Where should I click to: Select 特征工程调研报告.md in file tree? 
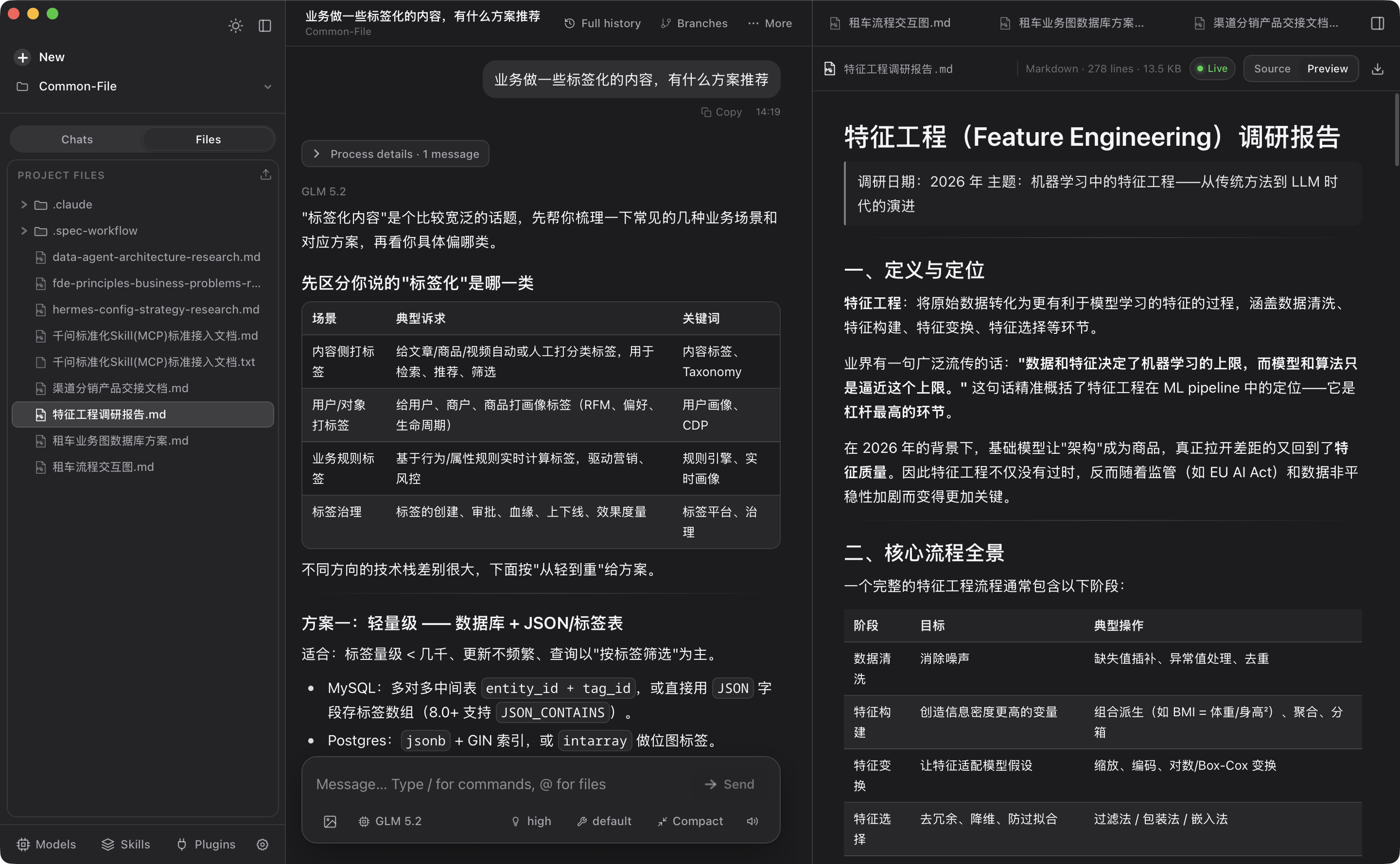pos(143,415)
